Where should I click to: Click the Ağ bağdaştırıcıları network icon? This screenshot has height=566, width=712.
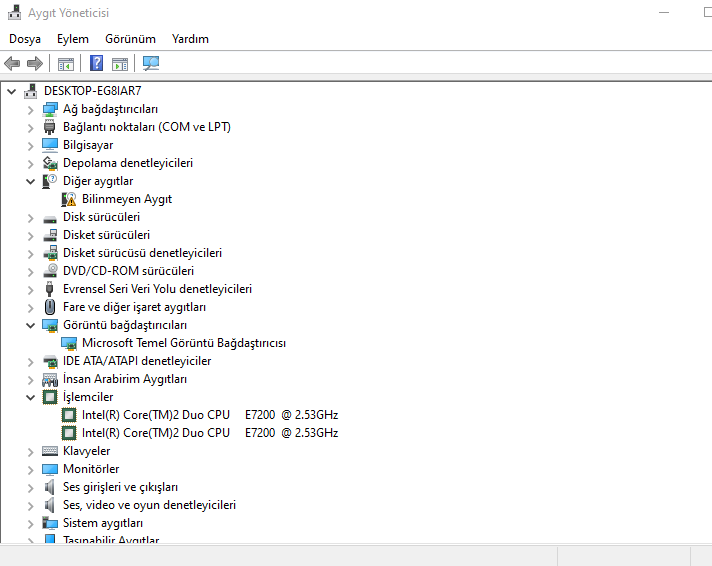(50, 109)
